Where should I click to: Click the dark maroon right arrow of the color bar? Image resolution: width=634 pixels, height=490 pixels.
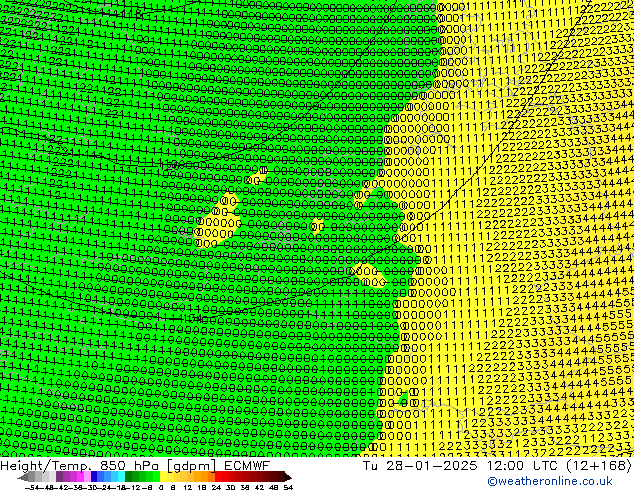288,477
